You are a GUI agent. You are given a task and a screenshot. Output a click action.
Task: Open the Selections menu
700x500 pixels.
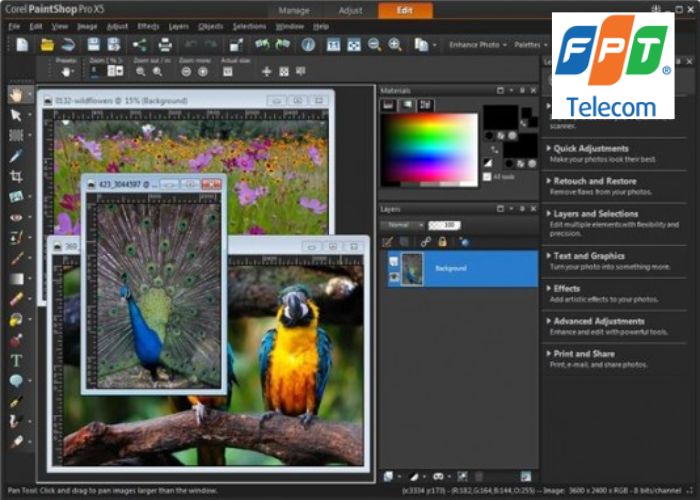tap(249, 27)
